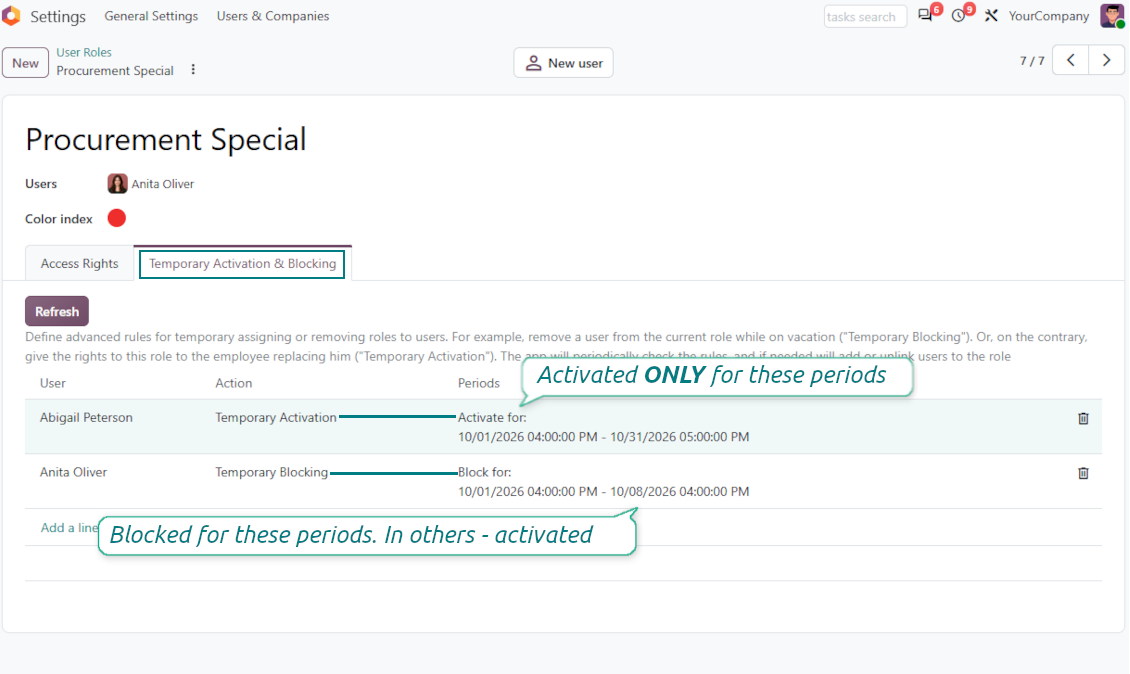Viewport: 1130px width, 674px height.
Task: Delete the Abigail Peterson rule line
Action: (x=1083, y=419)
